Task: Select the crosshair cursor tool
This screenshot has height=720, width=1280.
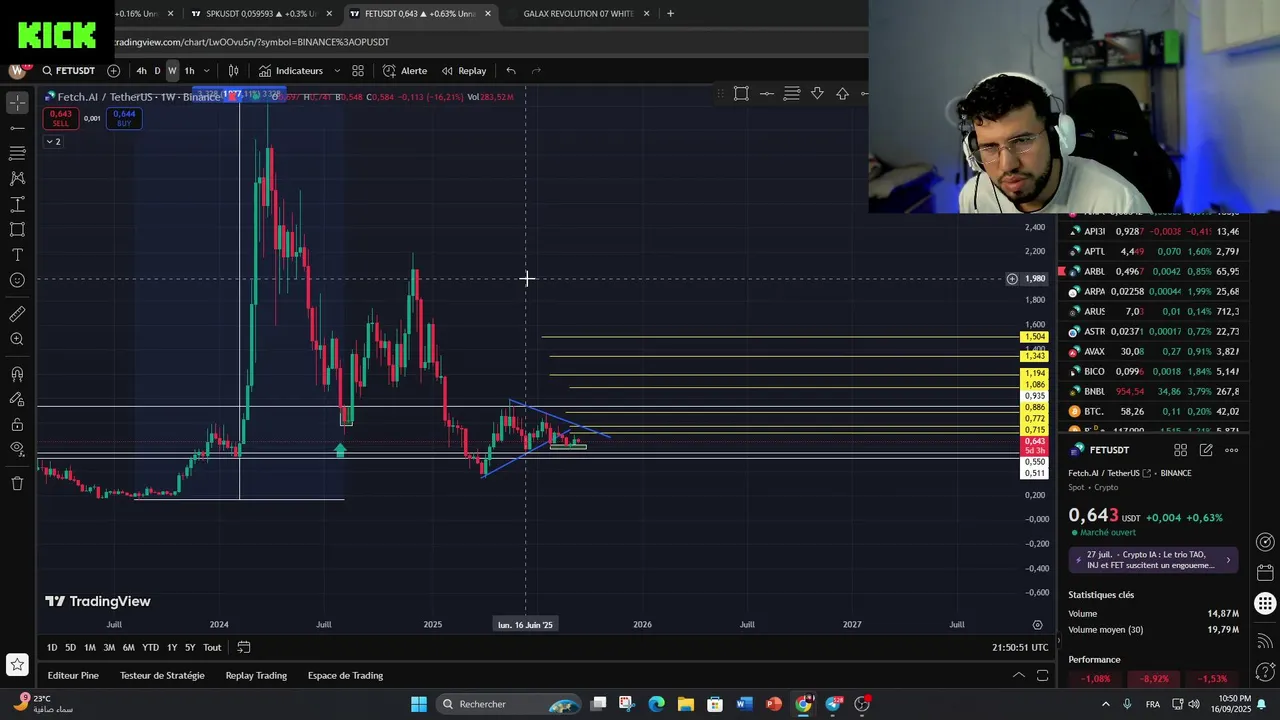Action: click(x=17, y=103)
